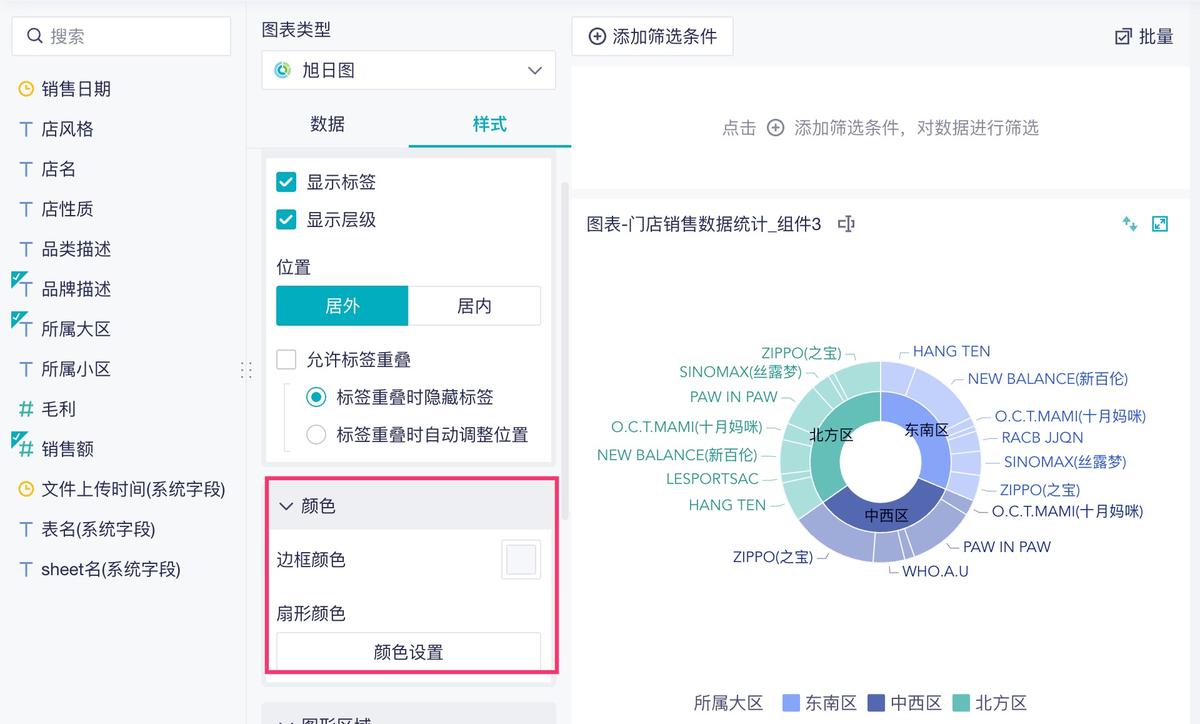Image resolution: width=1200 pixels, height=724 pixels.
Task: Click the sort arrows icon on the chart card
Action: 1129,224
